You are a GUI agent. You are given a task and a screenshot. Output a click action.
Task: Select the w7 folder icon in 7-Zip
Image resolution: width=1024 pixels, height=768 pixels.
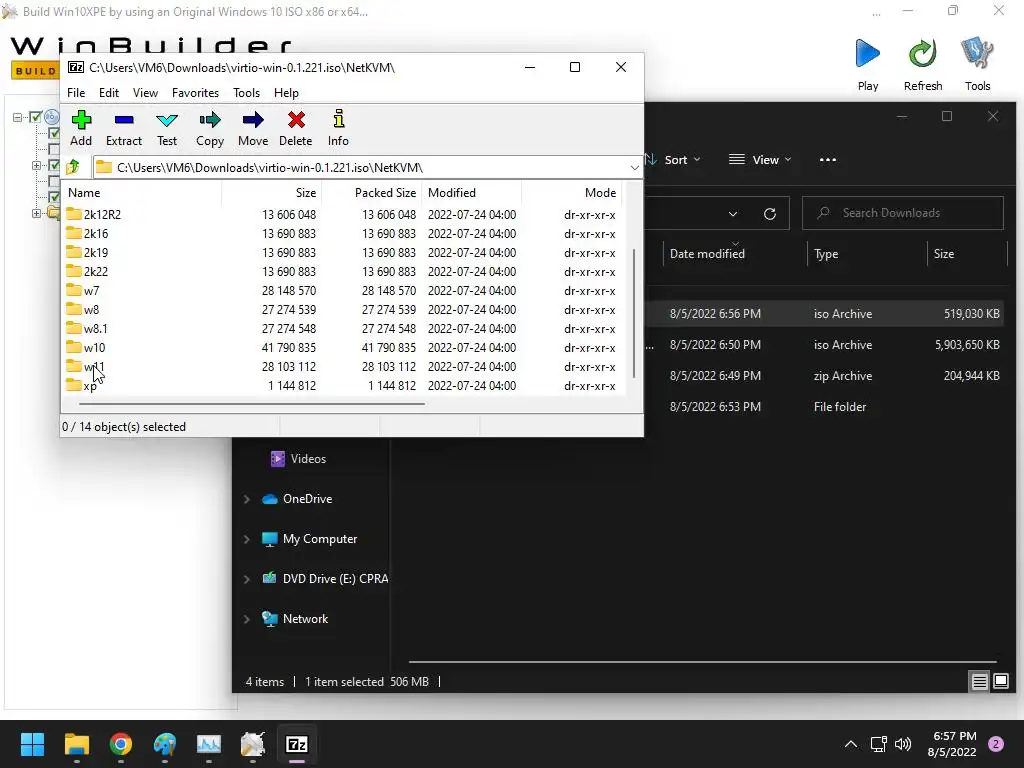coord(74,291)
